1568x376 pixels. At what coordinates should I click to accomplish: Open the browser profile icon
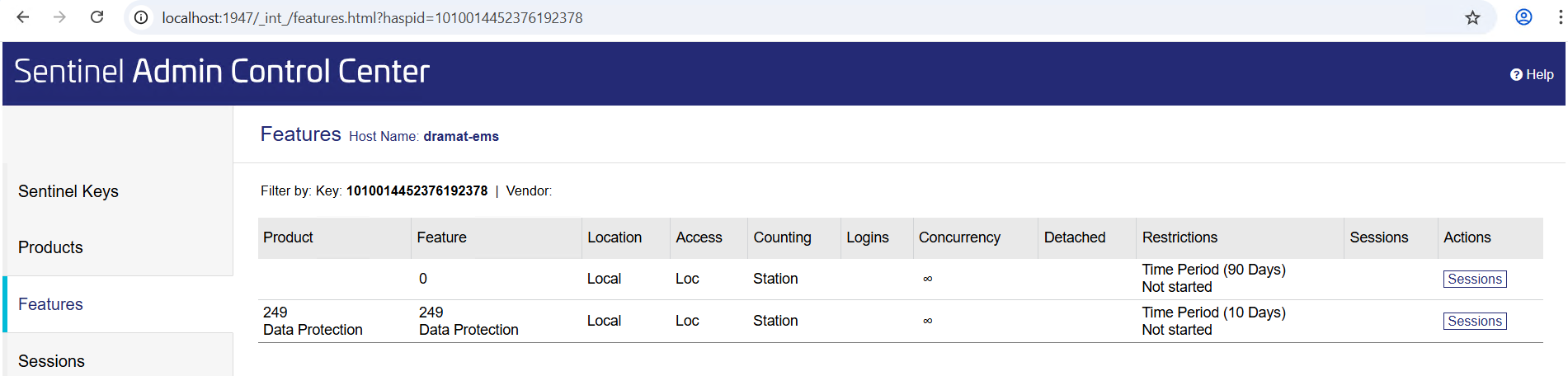1523,17
